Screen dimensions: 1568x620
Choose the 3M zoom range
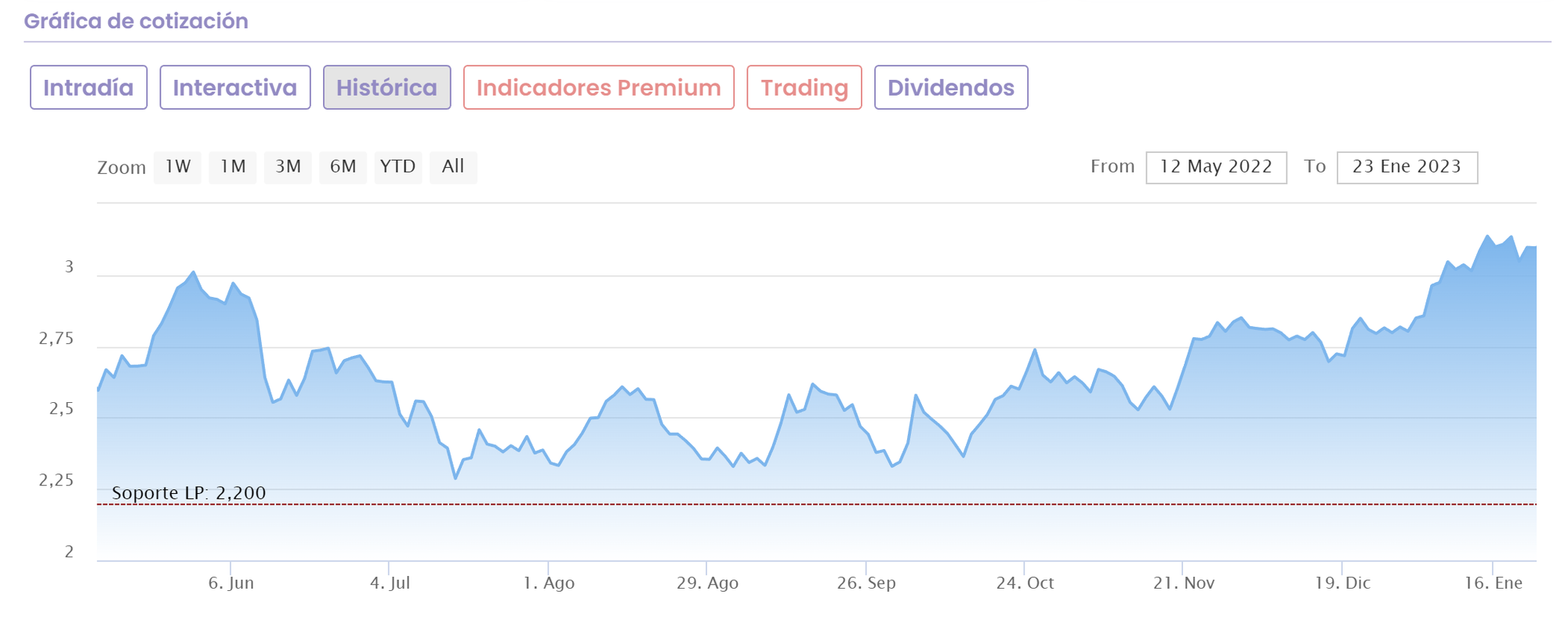pos(288,167)
